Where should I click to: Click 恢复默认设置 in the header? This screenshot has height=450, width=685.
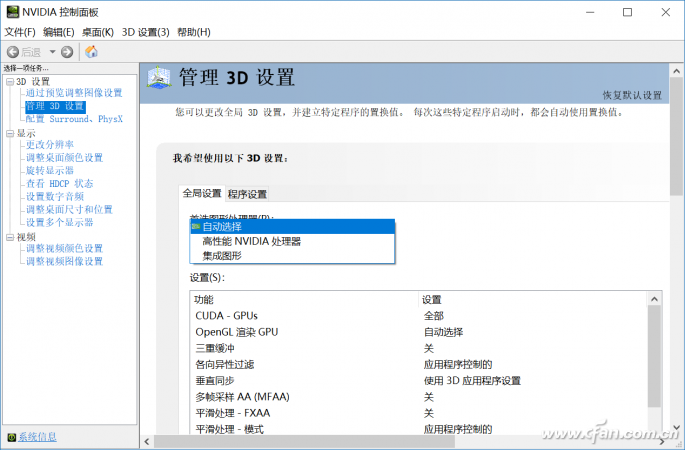tap(632, 95)
